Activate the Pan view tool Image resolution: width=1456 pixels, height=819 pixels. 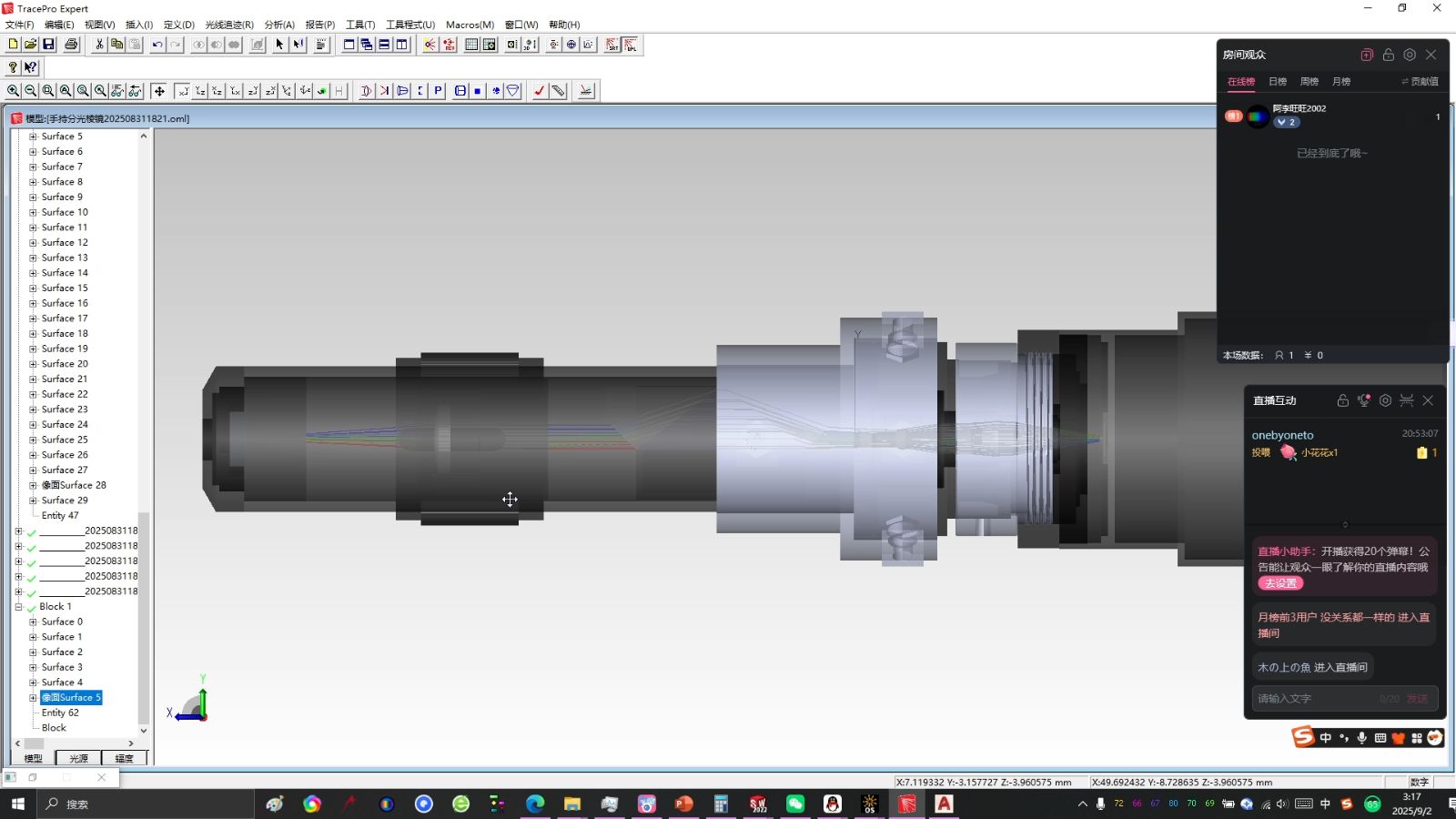[x=159, y=91]
